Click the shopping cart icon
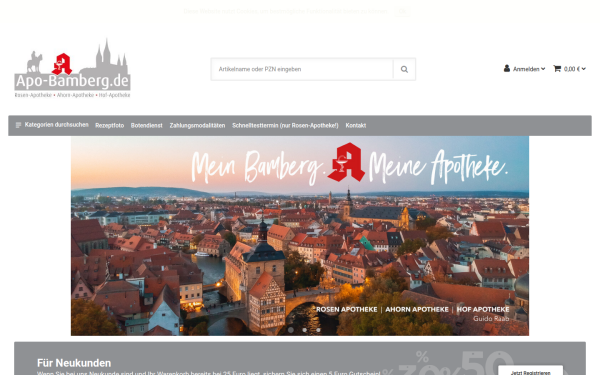Screen dimensions: 600x375 [x=557, y=69]
